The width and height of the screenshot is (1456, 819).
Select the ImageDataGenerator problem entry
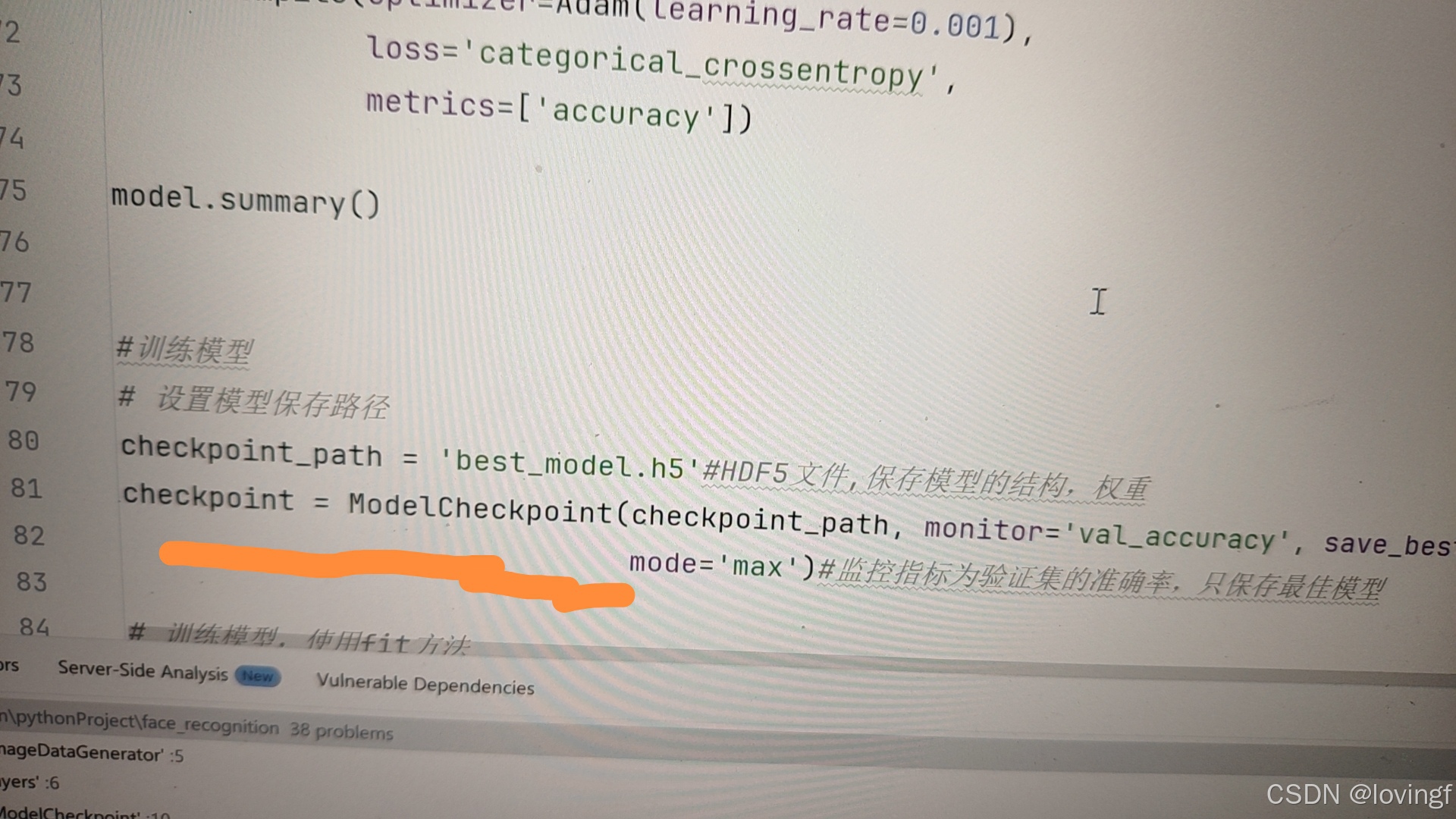point(91,754)
